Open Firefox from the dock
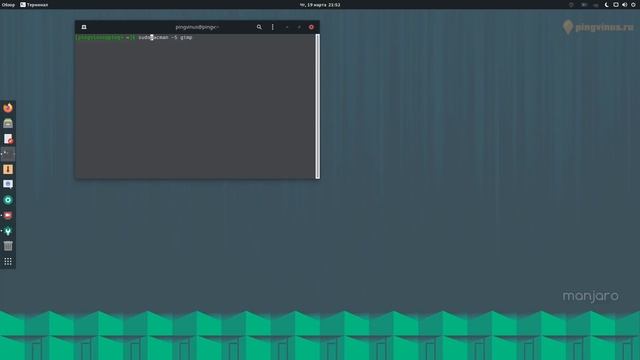 (8, 108)
